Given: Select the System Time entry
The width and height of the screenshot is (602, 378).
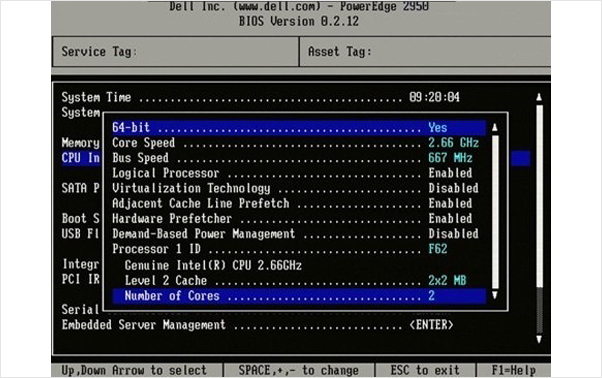Looking at the screenshot, I should (260, 97).
